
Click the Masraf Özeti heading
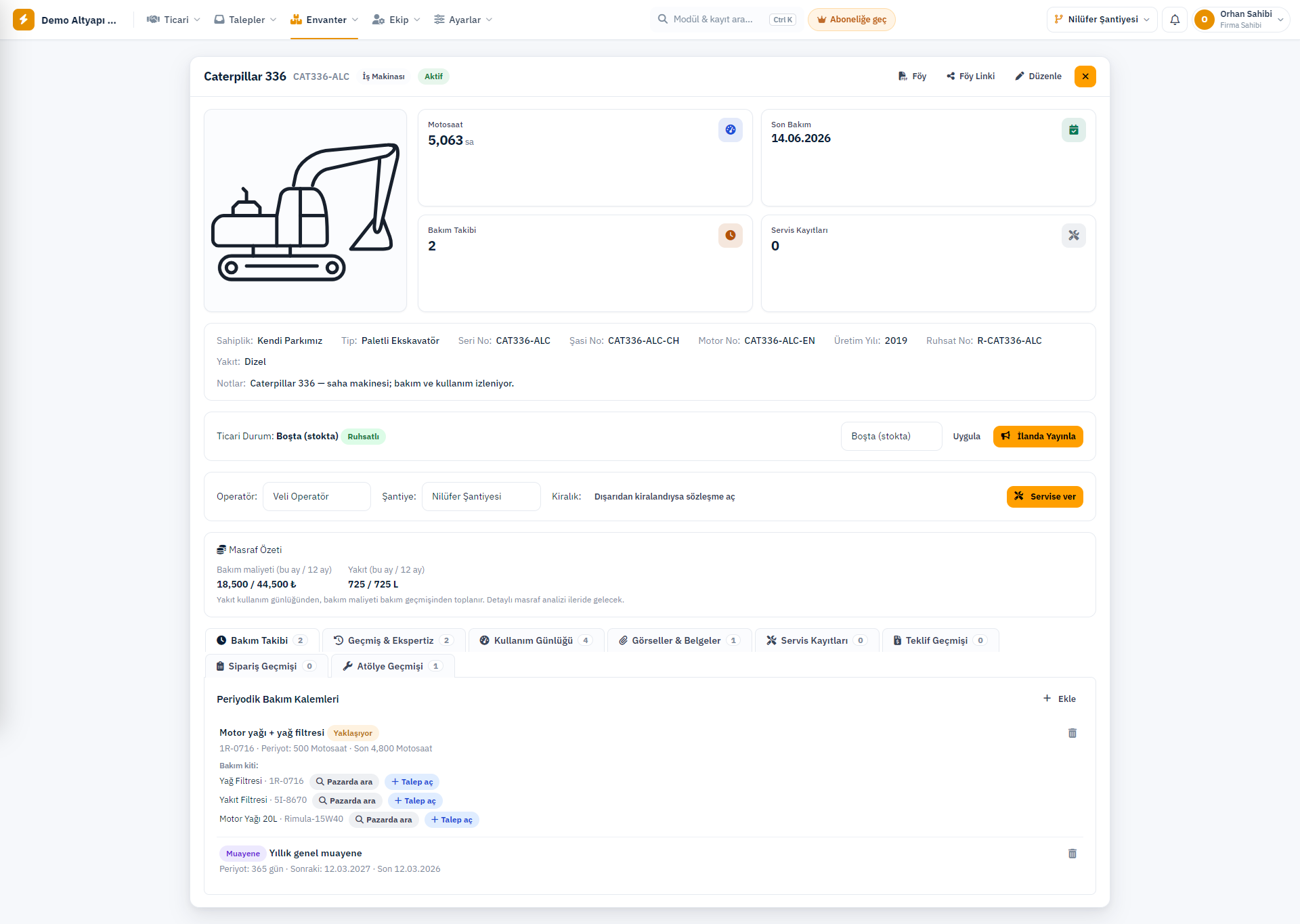[249, 550]
